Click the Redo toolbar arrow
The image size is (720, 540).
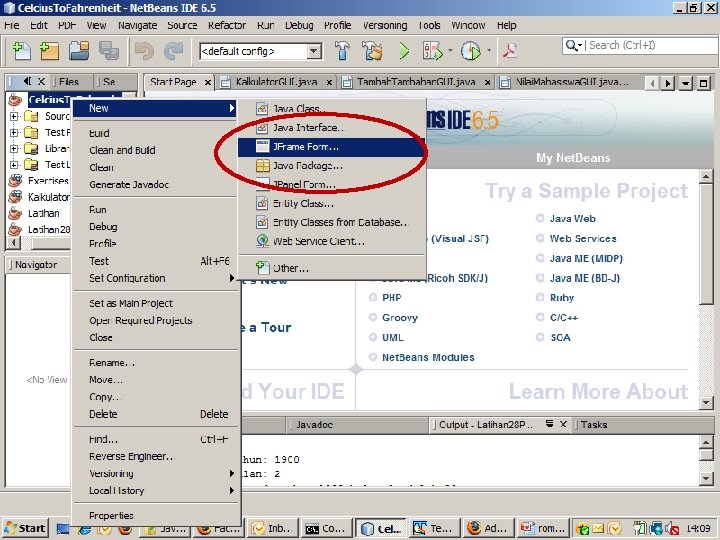[x=173, y=51]
